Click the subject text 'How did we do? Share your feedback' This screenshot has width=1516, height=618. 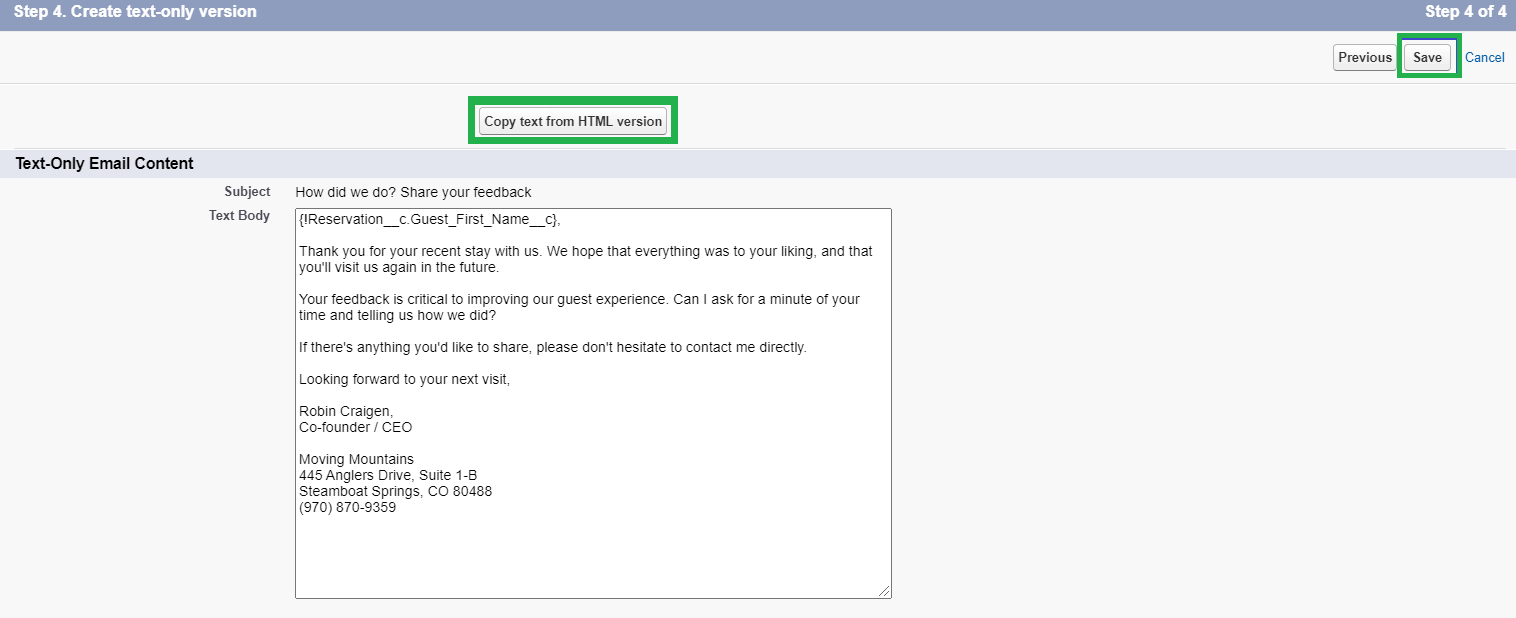[x=412, y=192]
